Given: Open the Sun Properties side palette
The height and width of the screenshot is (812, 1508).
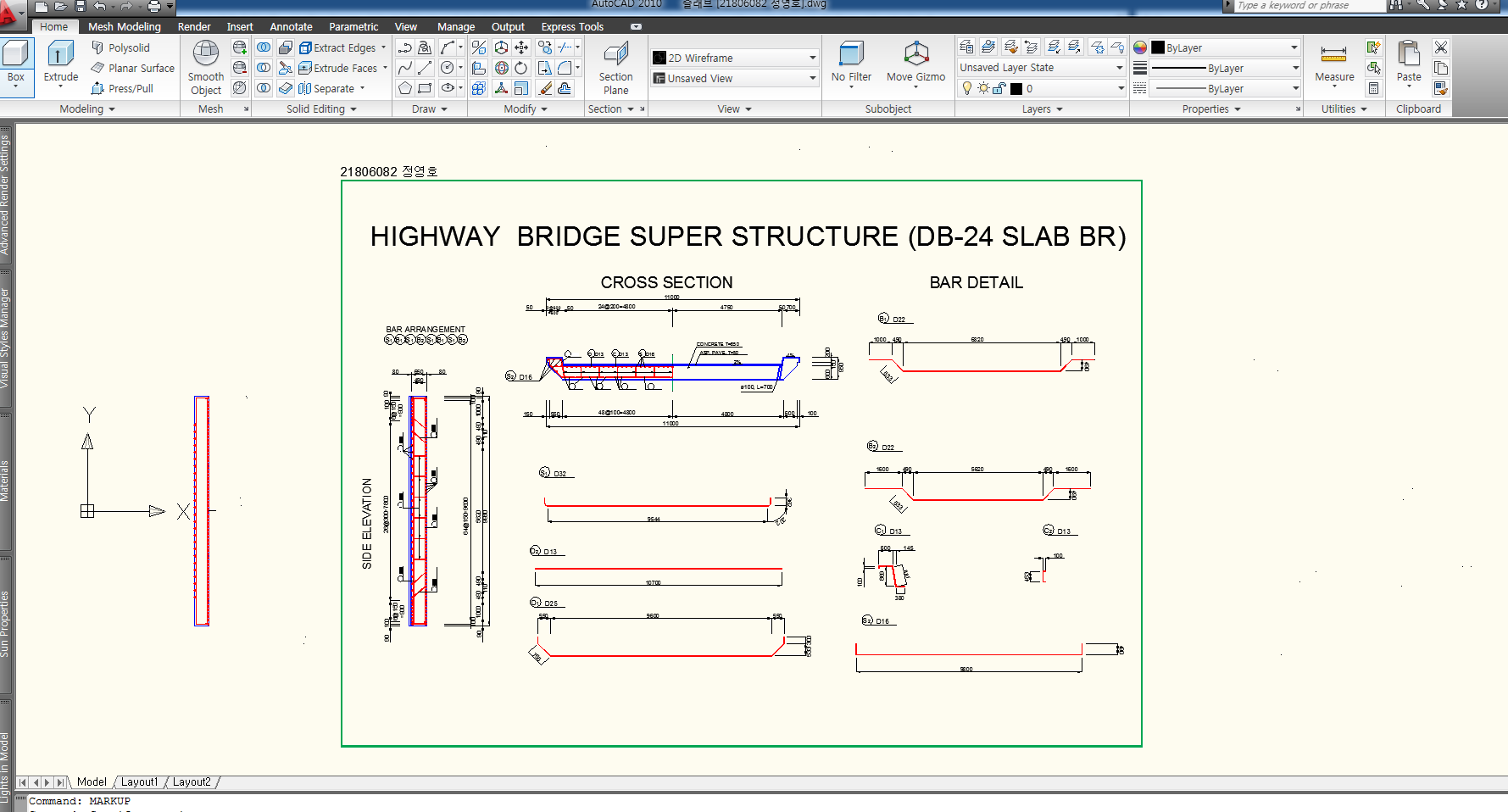Looking at the screenshot, I should click(x=5, y=625).
